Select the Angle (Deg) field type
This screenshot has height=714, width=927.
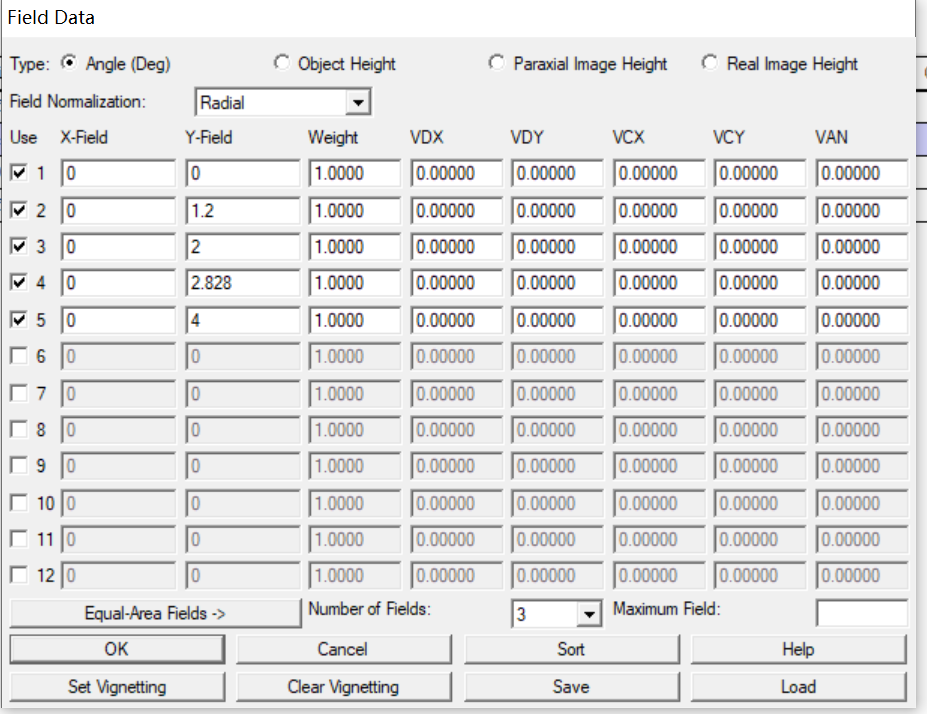point(70,63)
